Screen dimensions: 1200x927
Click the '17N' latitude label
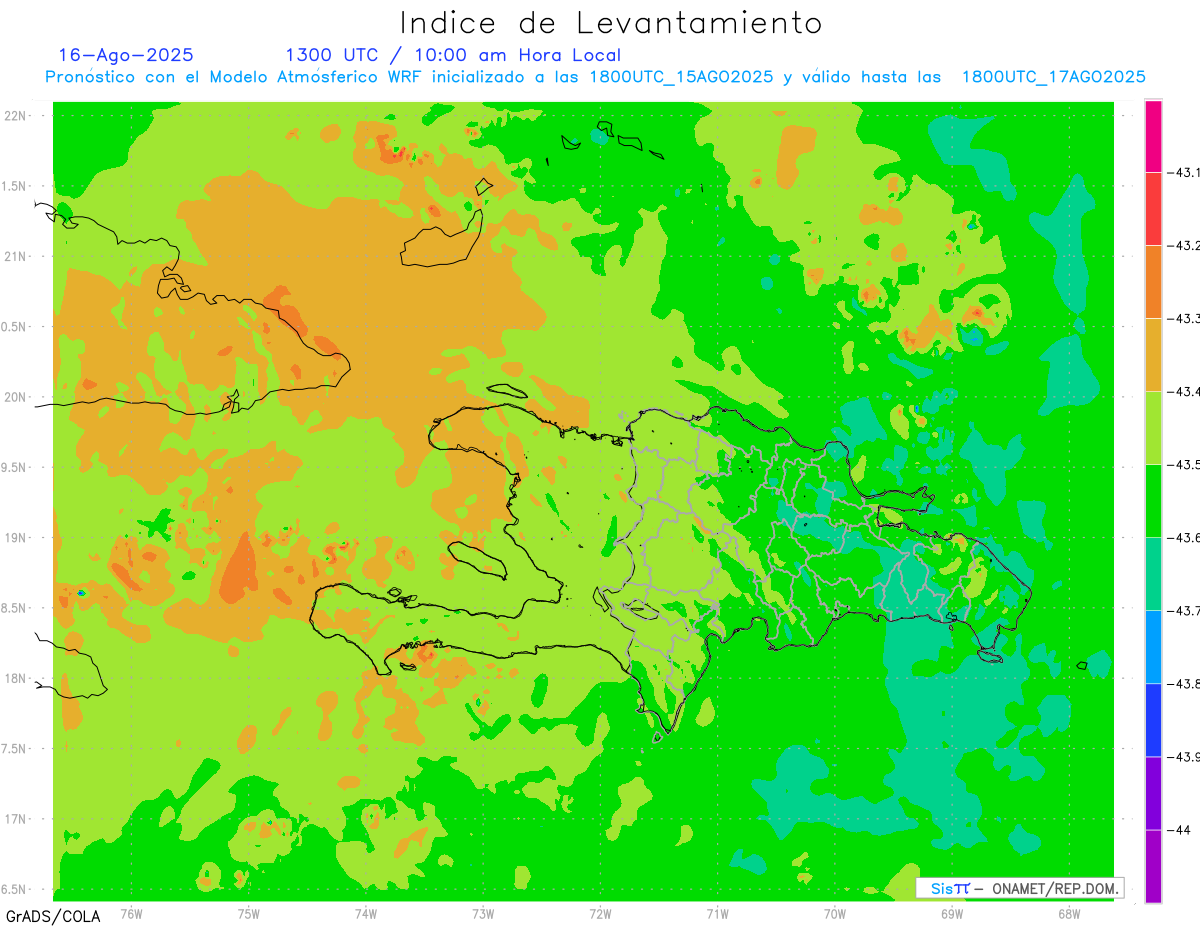[x=15, y=819]
